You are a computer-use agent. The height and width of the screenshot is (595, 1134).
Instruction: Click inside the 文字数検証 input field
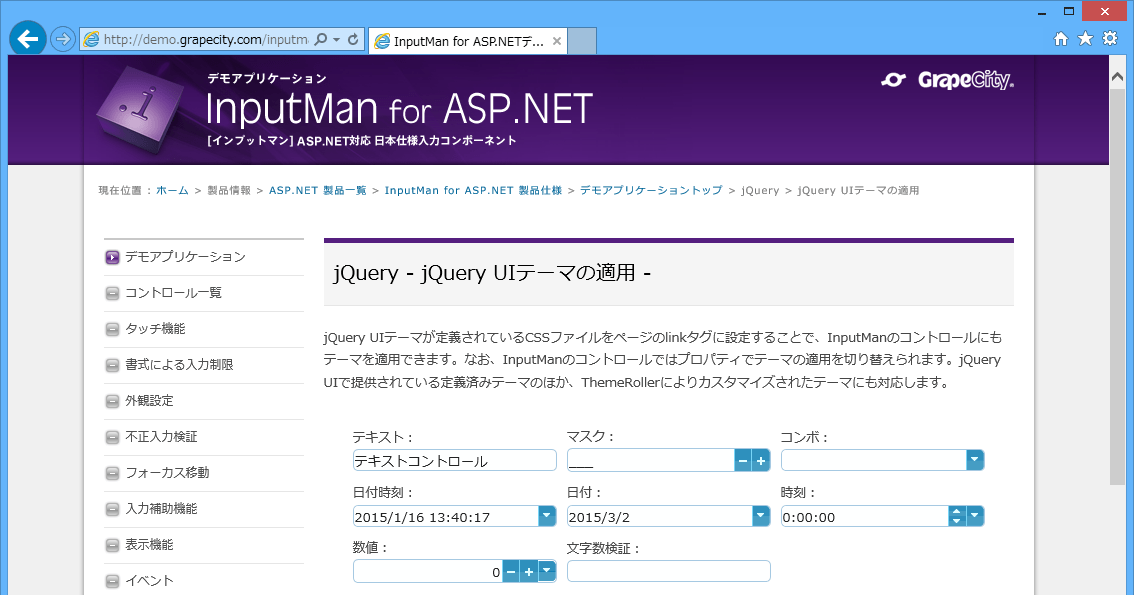(668, 571)
